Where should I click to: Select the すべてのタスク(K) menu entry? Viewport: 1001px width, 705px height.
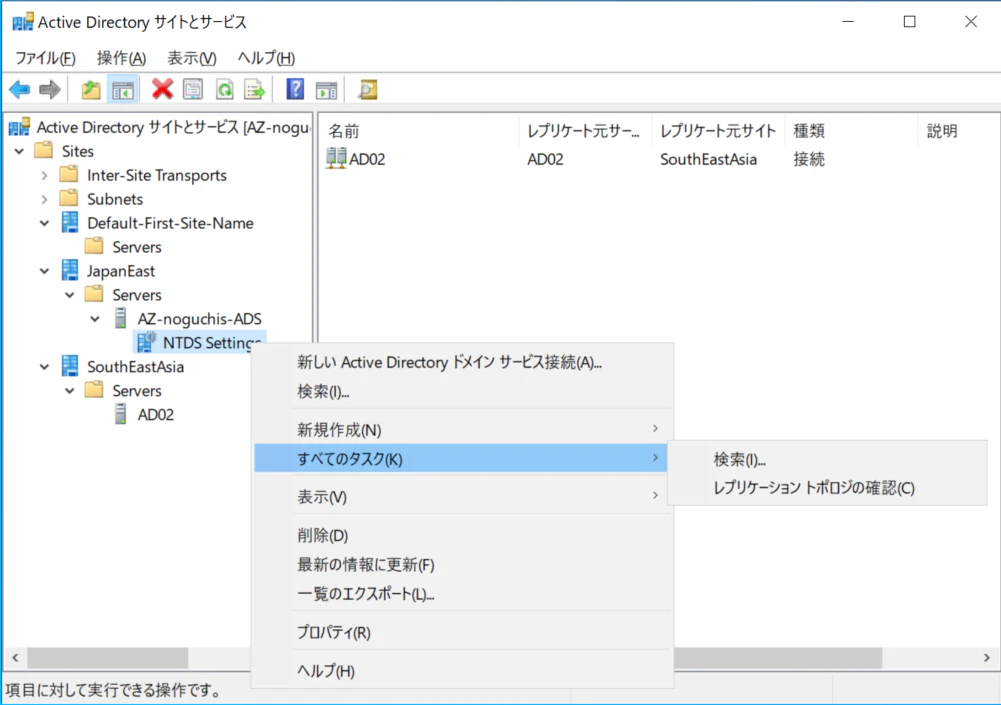tap(460, 459)
